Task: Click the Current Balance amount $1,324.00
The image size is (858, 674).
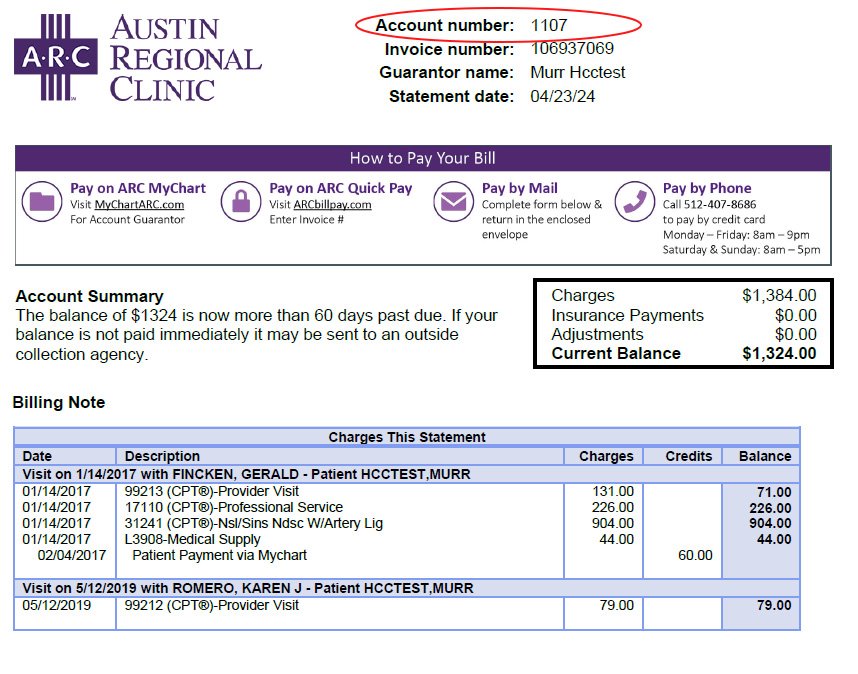Action: (x=781, y=353)
